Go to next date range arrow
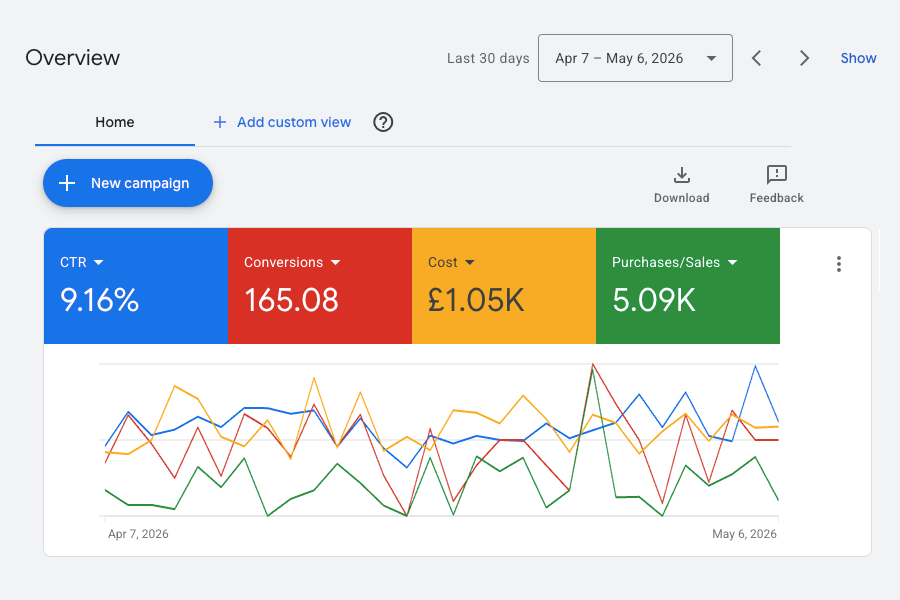This screenshot has width=900, height=600. coord(804,58)
